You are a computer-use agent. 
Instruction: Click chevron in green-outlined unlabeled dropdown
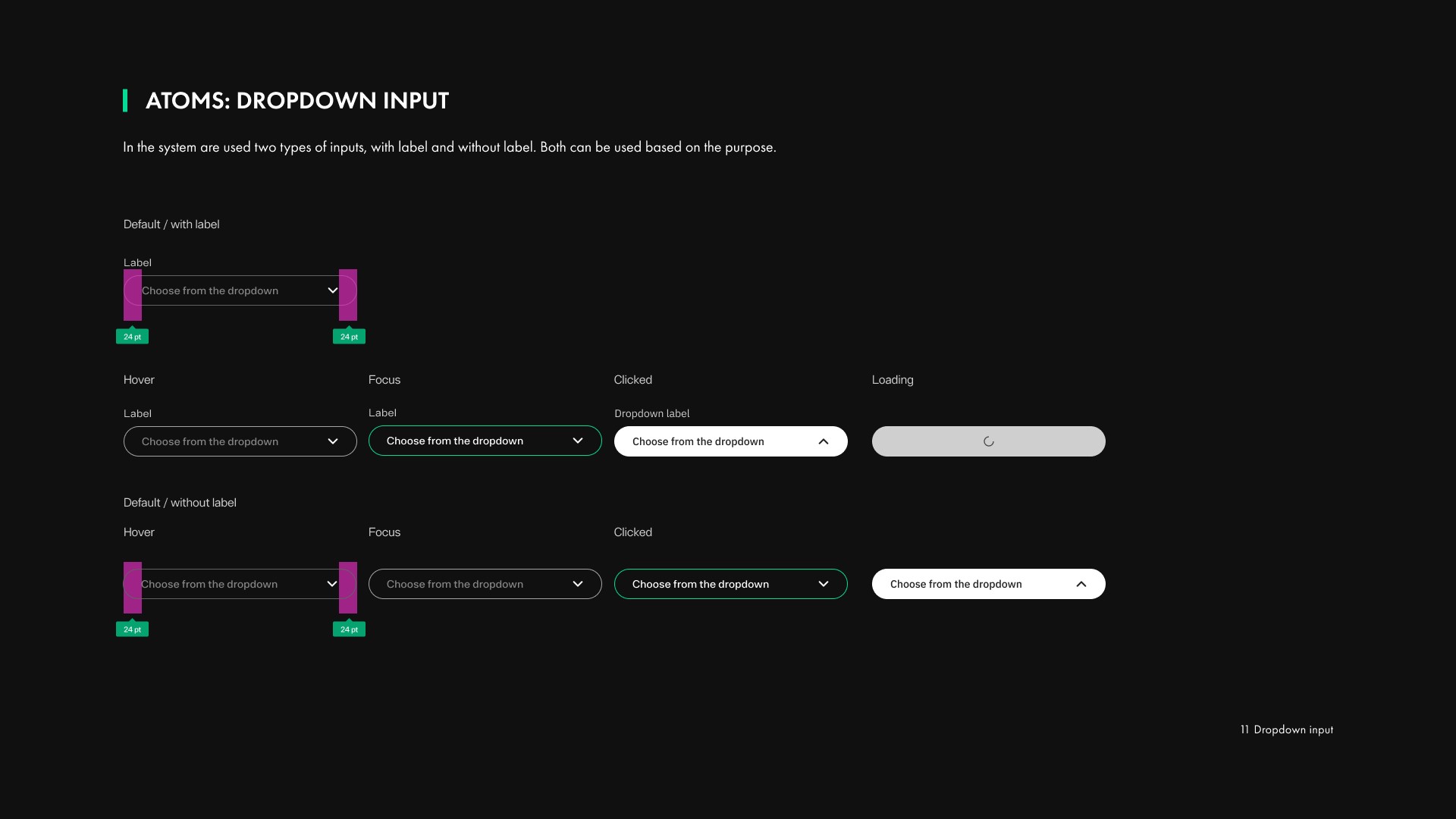click(x=823, y=584)
